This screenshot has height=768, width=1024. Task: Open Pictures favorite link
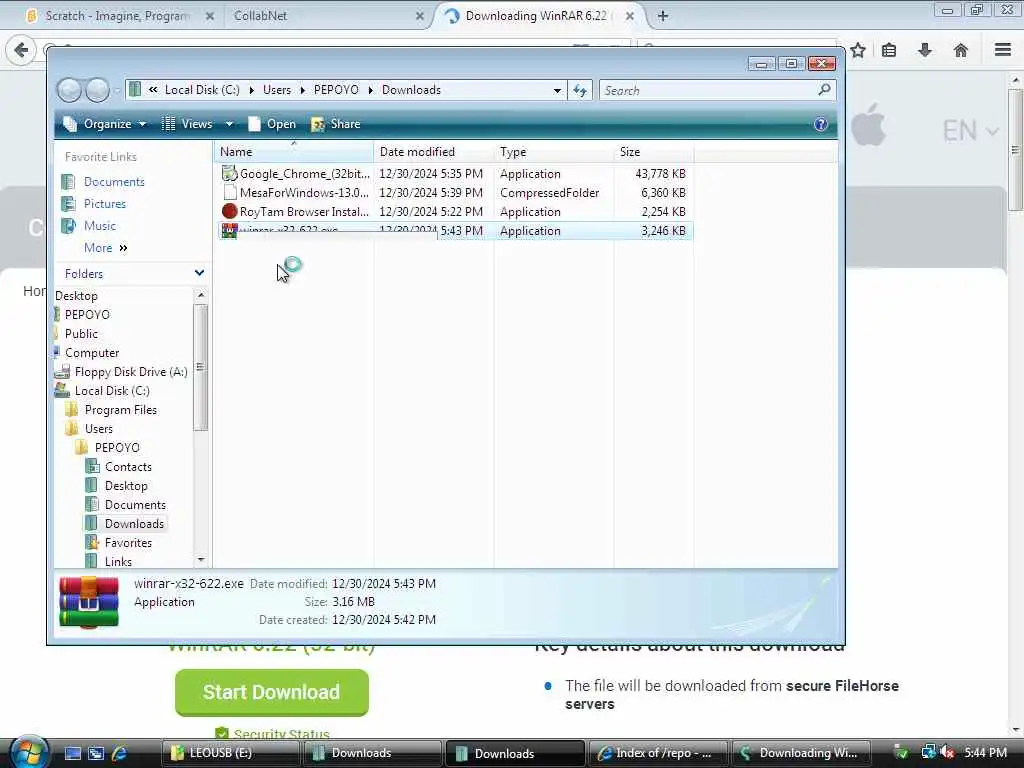click(104, 204)
